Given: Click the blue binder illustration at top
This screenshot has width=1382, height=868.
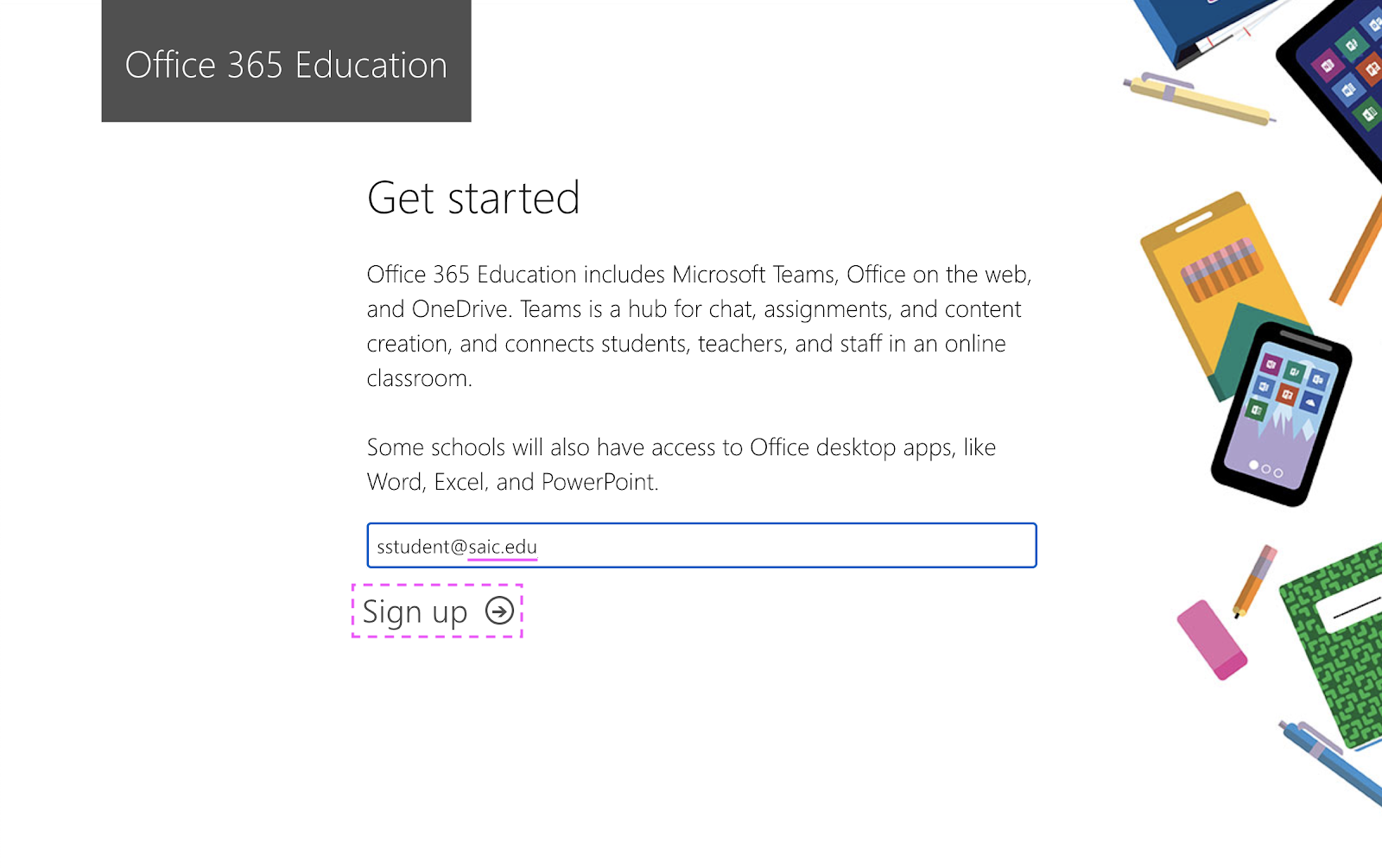Looking at the screenshot, I should pos(1205,30).
